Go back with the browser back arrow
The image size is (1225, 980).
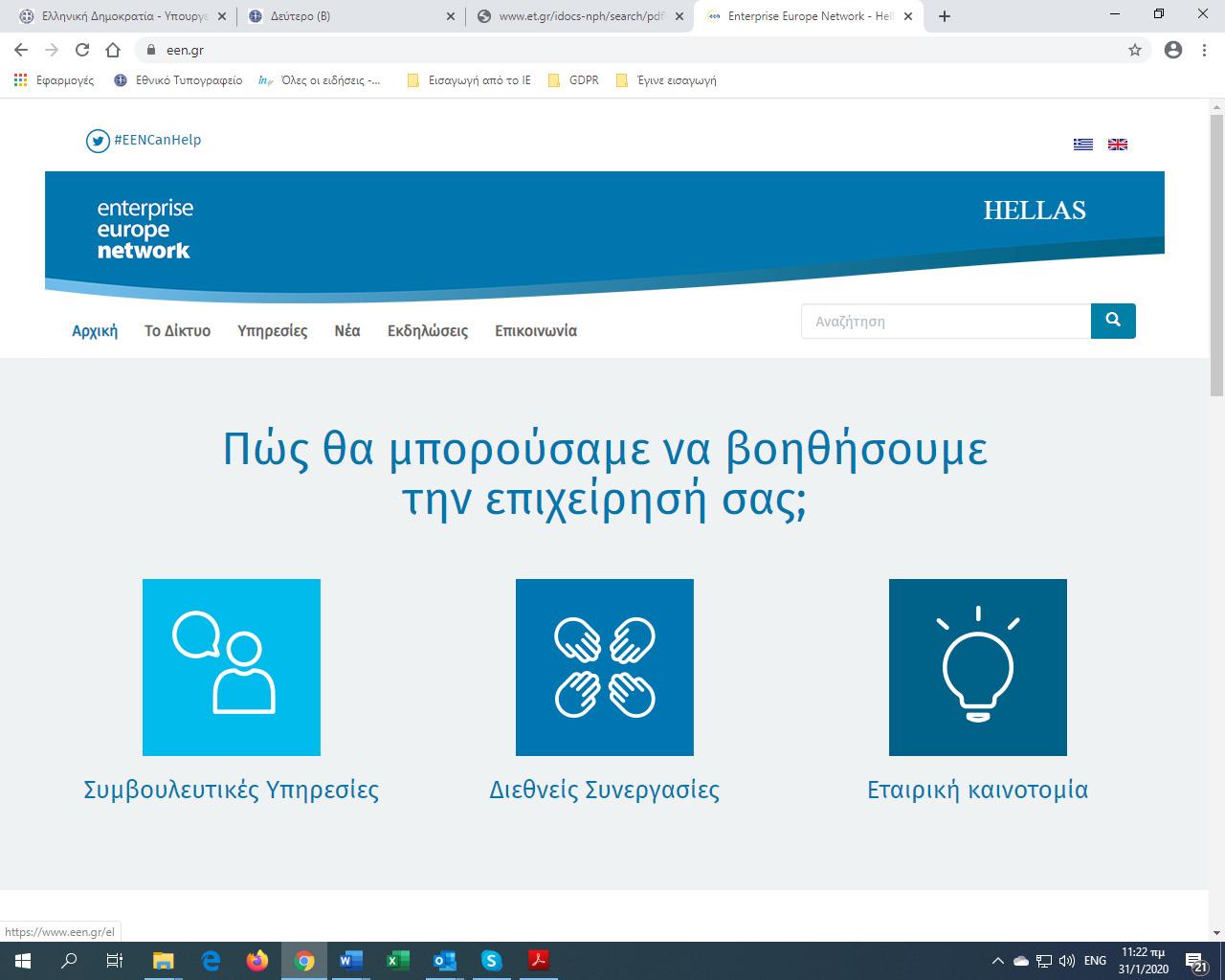pos(21,50)
